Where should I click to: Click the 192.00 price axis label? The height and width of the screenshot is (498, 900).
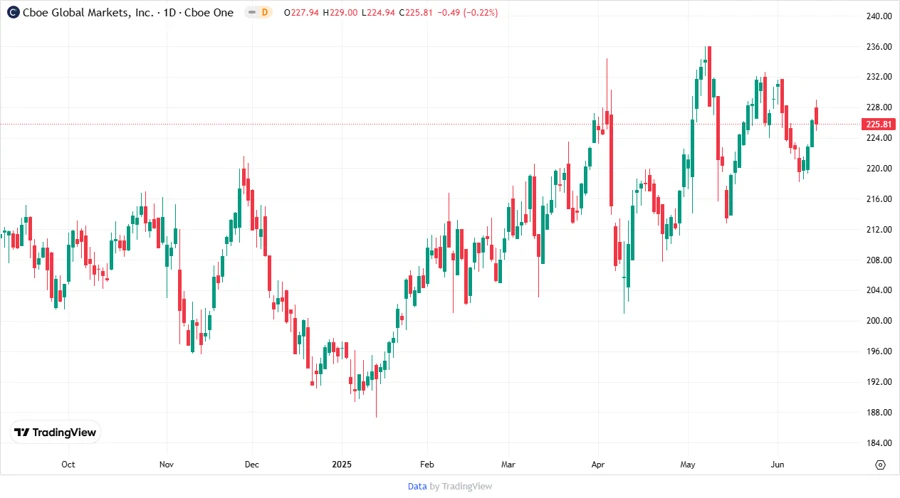click(879, 382)
